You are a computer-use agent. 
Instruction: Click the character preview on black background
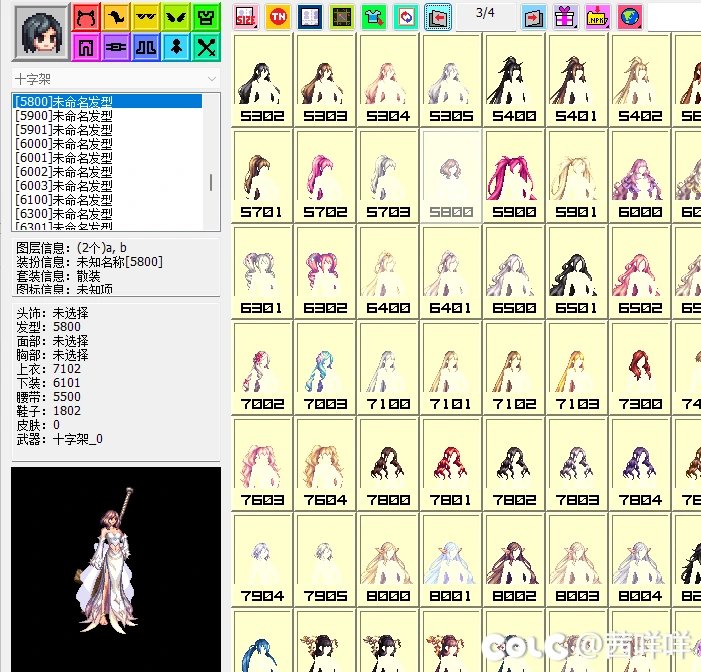(116, 569)
